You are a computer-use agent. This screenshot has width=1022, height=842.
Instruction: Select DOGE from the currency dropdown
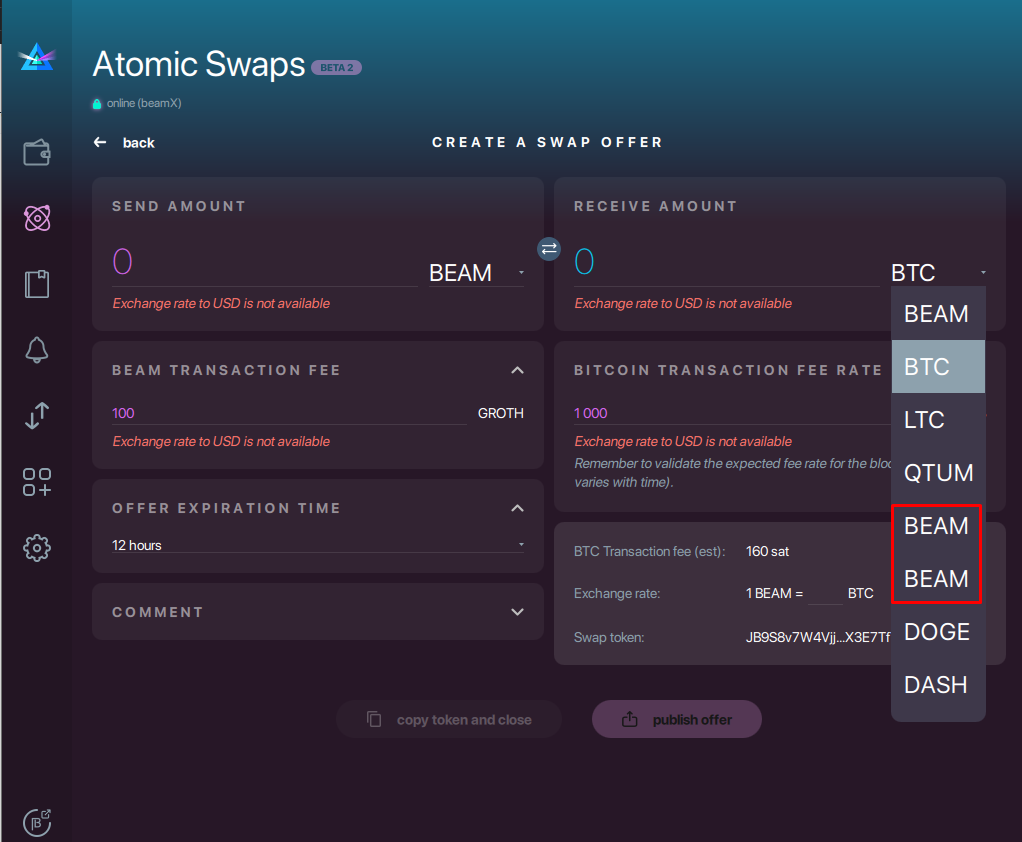(x=936, y=631)
